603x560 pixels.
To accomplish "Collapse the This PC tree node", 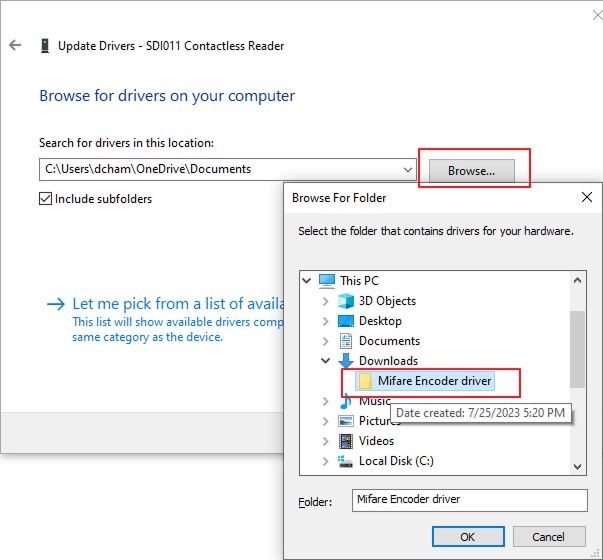I will [306, 281].
